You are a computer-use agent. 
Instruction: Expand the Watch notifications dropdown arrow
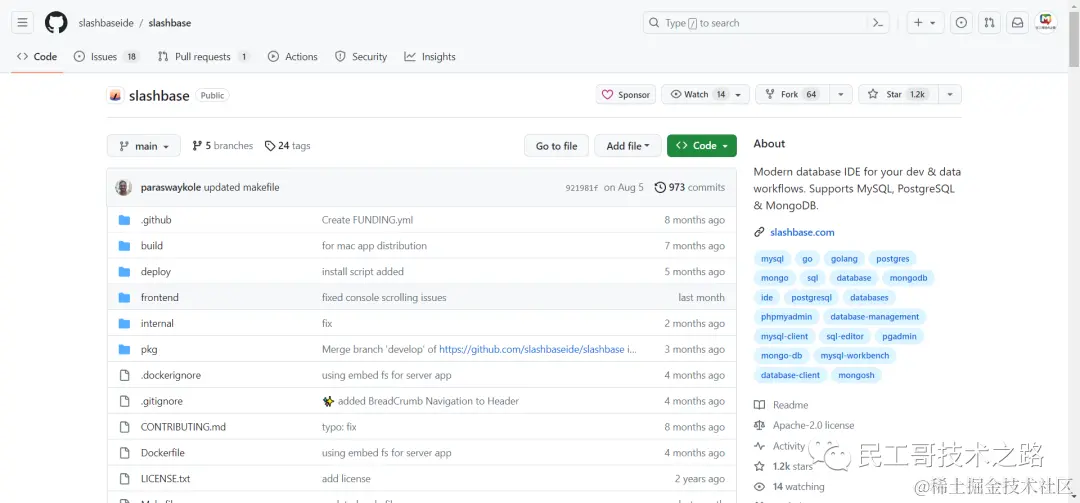pyautogui.click(x=738, y=94)
